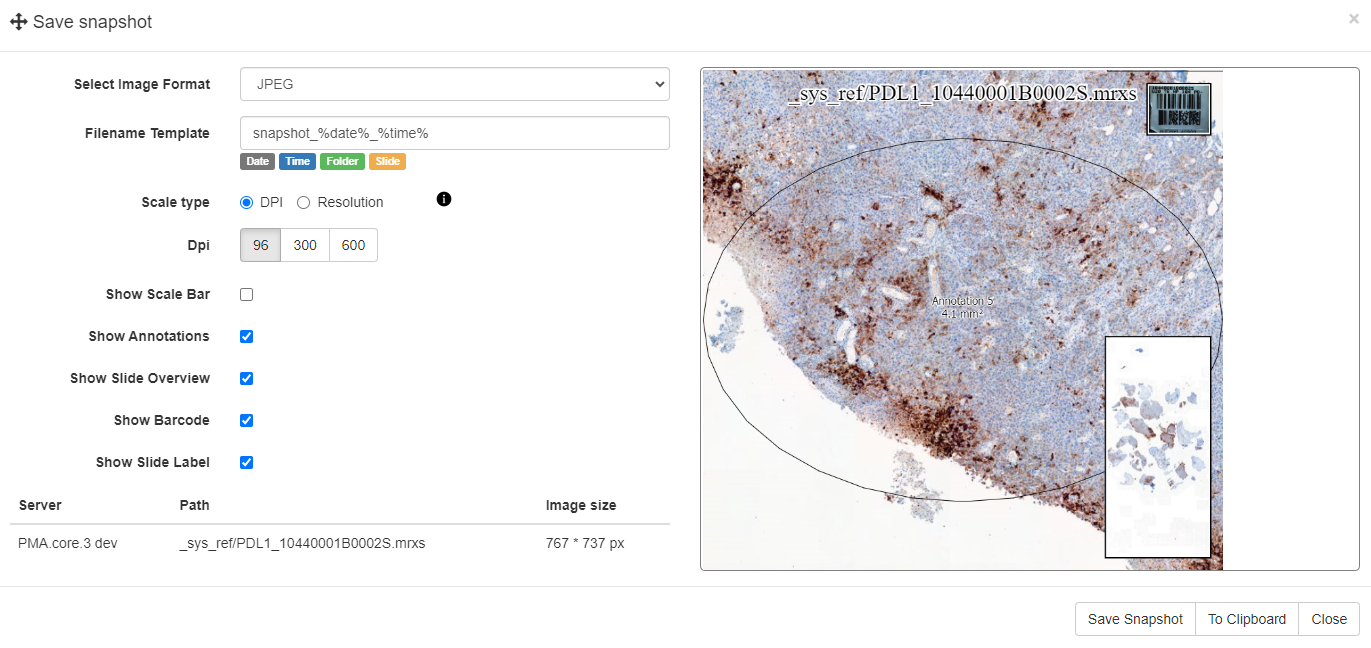Click the Save Snapshot button

(1135, 619)
